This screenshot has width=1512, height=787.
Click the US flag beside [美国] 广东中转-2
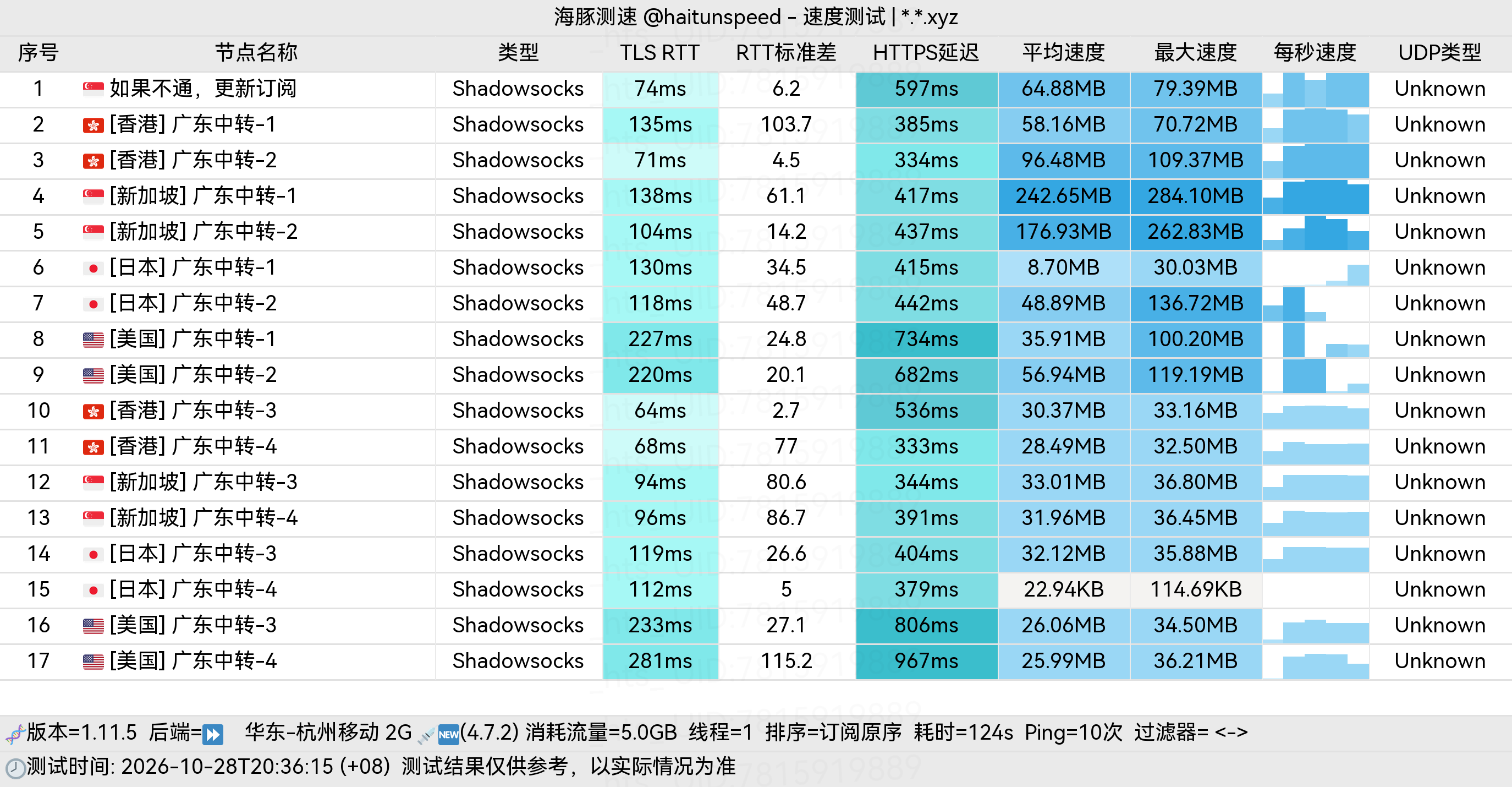pyautogui.click(x=94, y=375)
